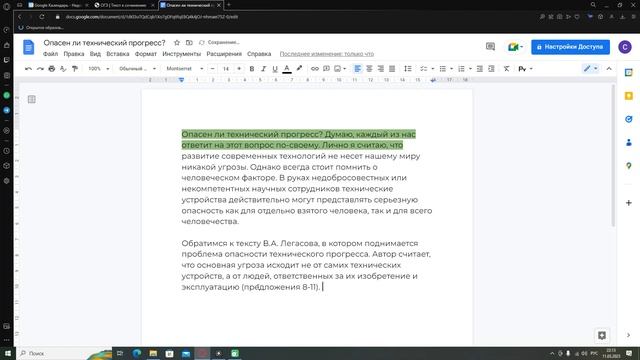The height and width of the screenshot is (360, 640).
Task: Open Google Calendar side panel
Action: coord(629,73)
